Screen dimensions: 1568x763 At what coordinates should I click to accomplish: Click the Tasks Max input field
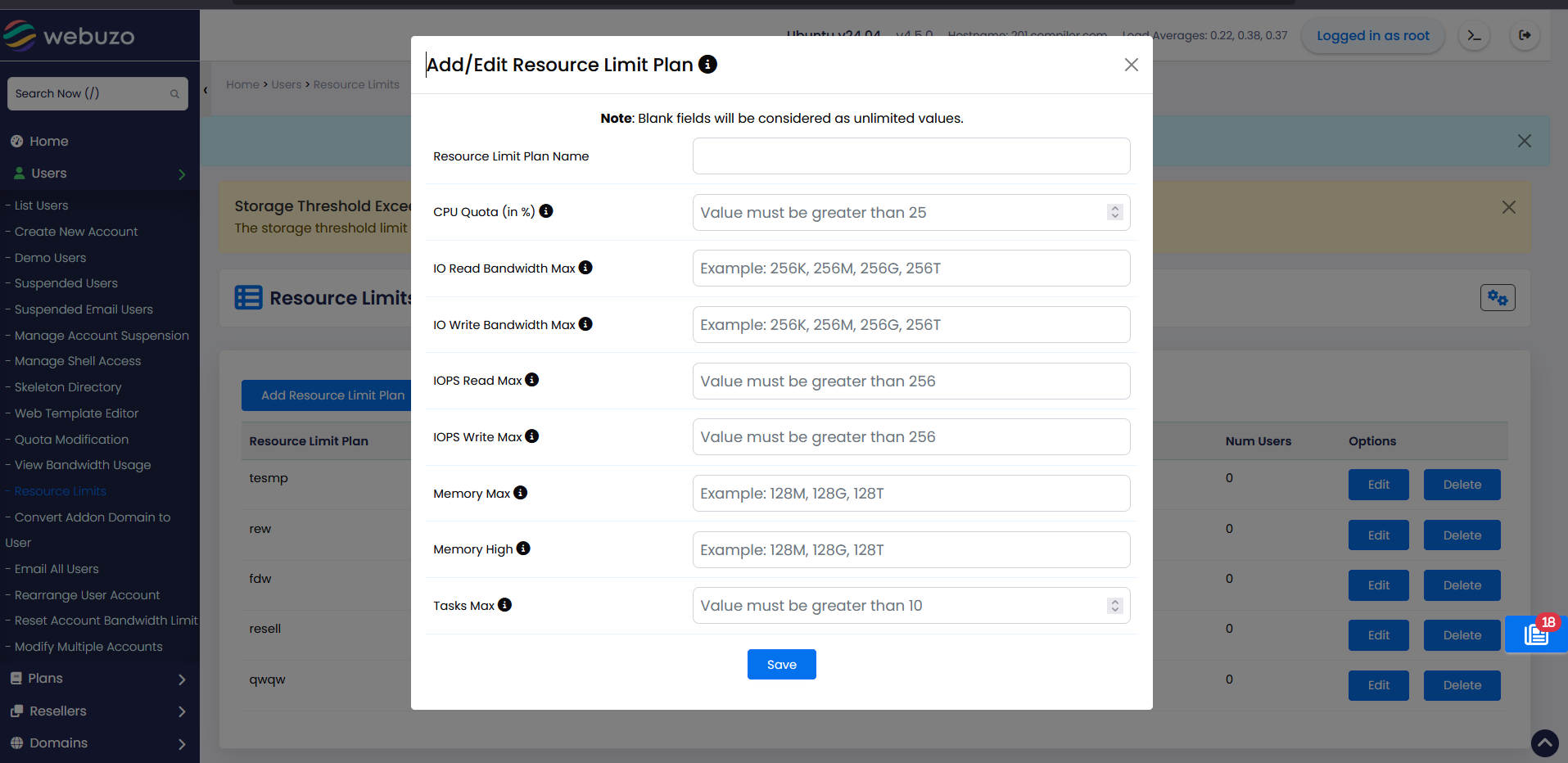911,606
